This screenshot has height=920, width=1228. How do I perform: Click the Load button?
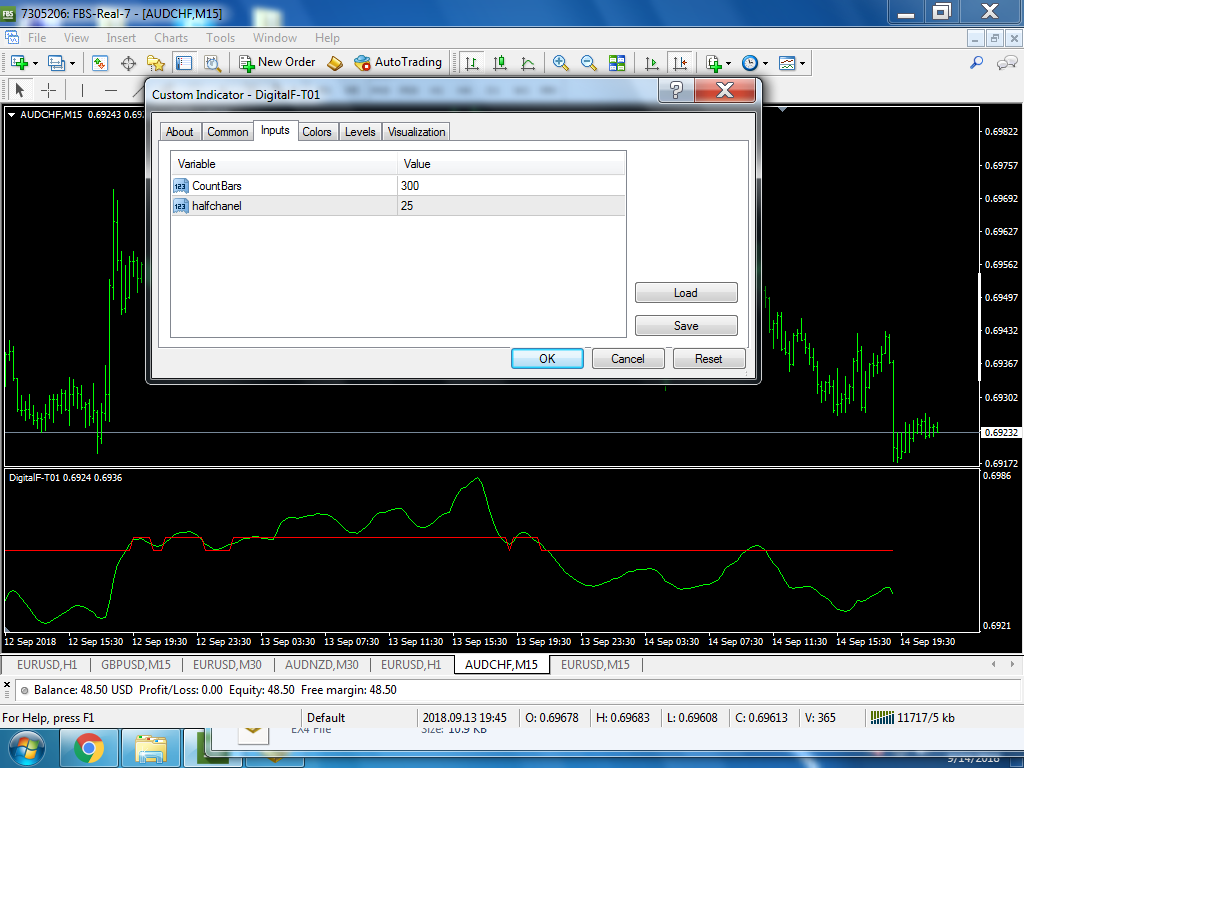click(686, 293)
